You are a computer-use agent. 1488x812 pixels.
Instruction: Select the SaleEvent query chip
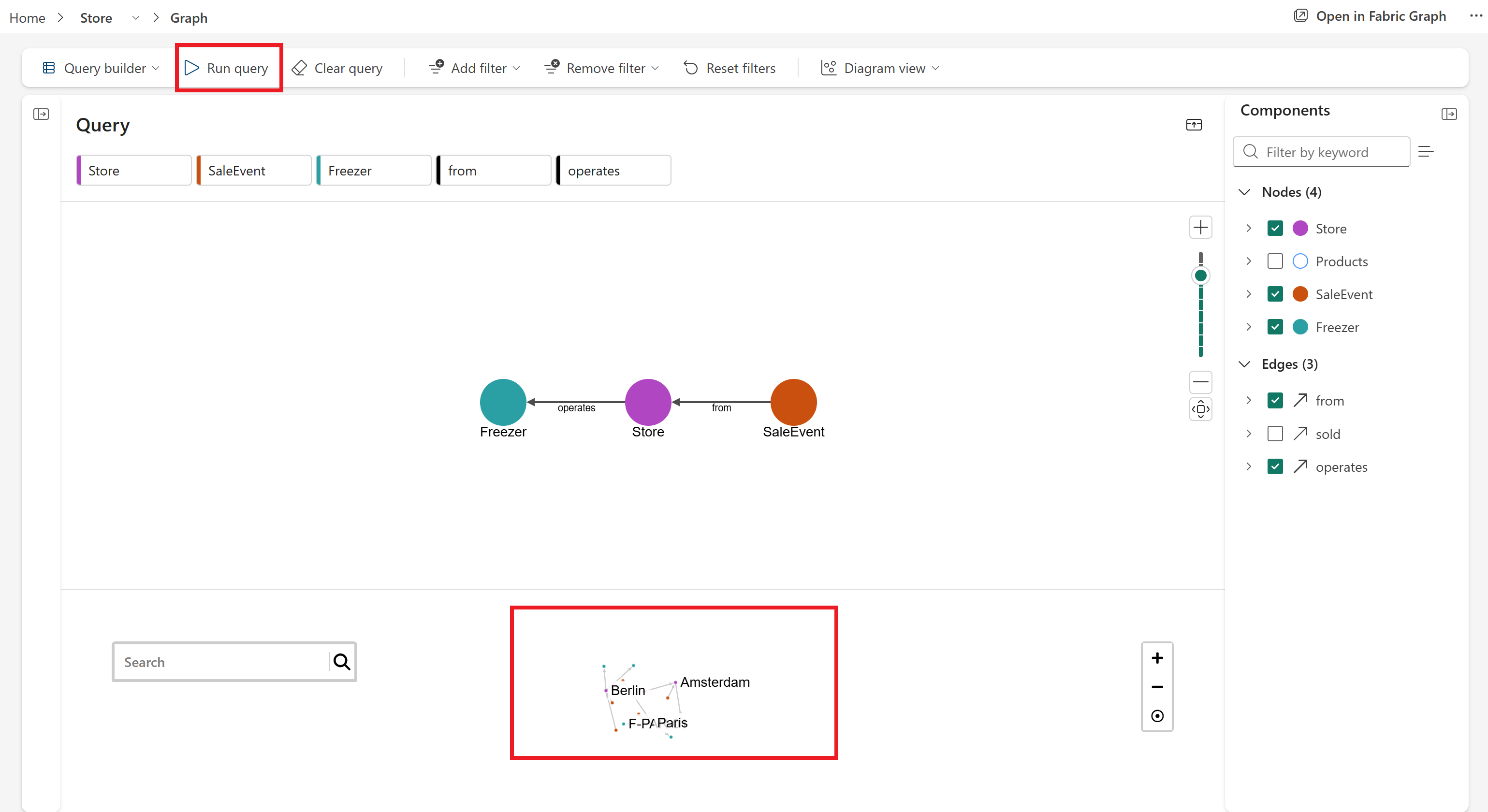(254, 170)
